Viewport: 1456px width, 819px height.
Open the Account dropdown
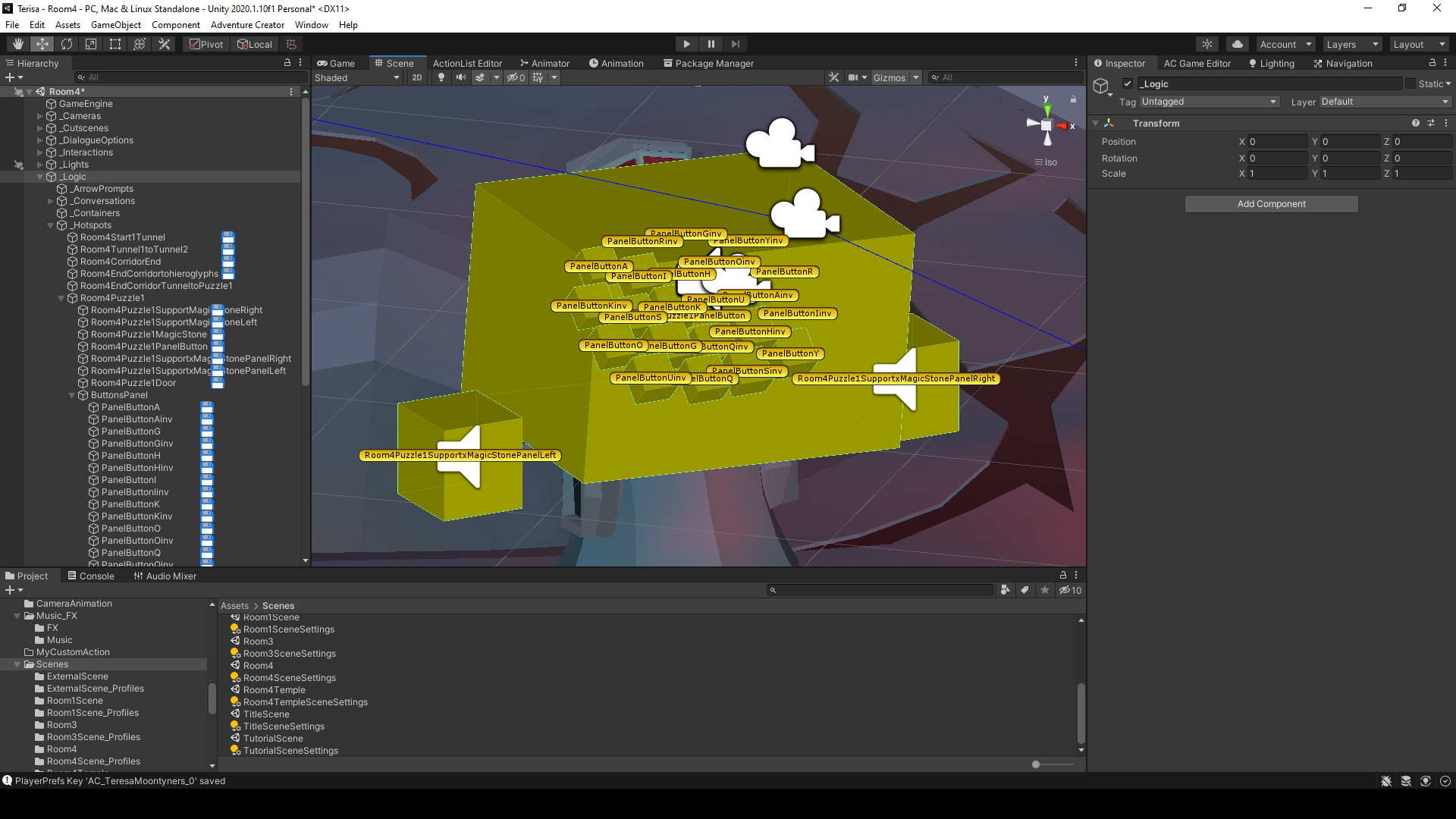point(1285,44)
